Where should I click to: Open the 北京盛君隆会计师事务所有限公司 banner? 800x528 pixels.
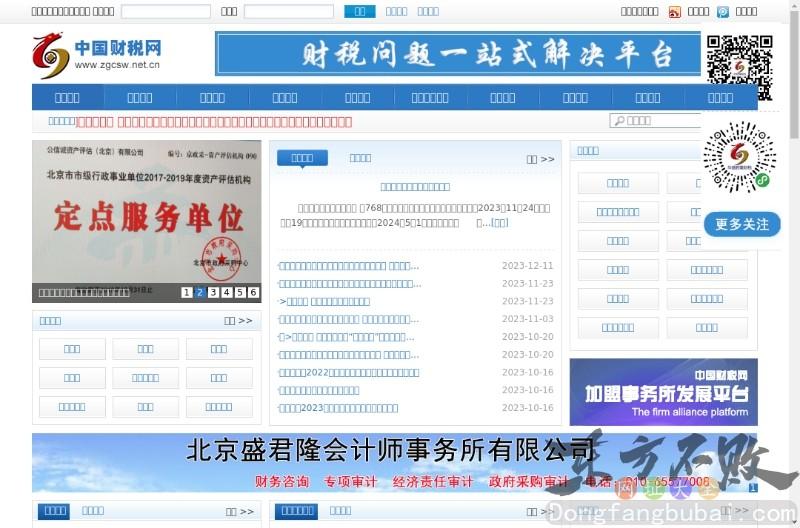[x=394, y=463]
